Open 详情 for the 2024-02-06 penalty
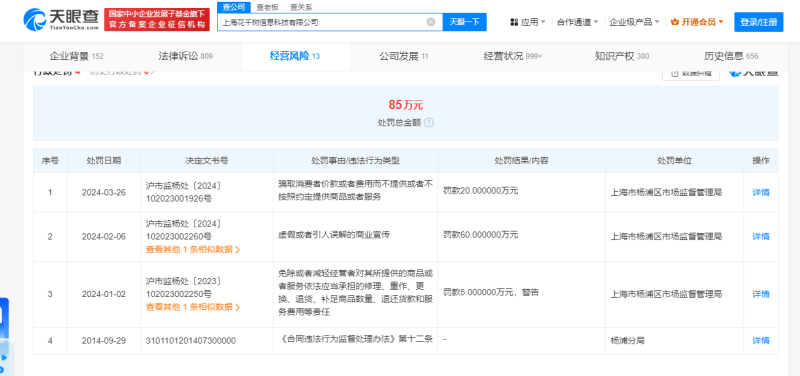This screenshot has width=800, height=376. [761, 236]
